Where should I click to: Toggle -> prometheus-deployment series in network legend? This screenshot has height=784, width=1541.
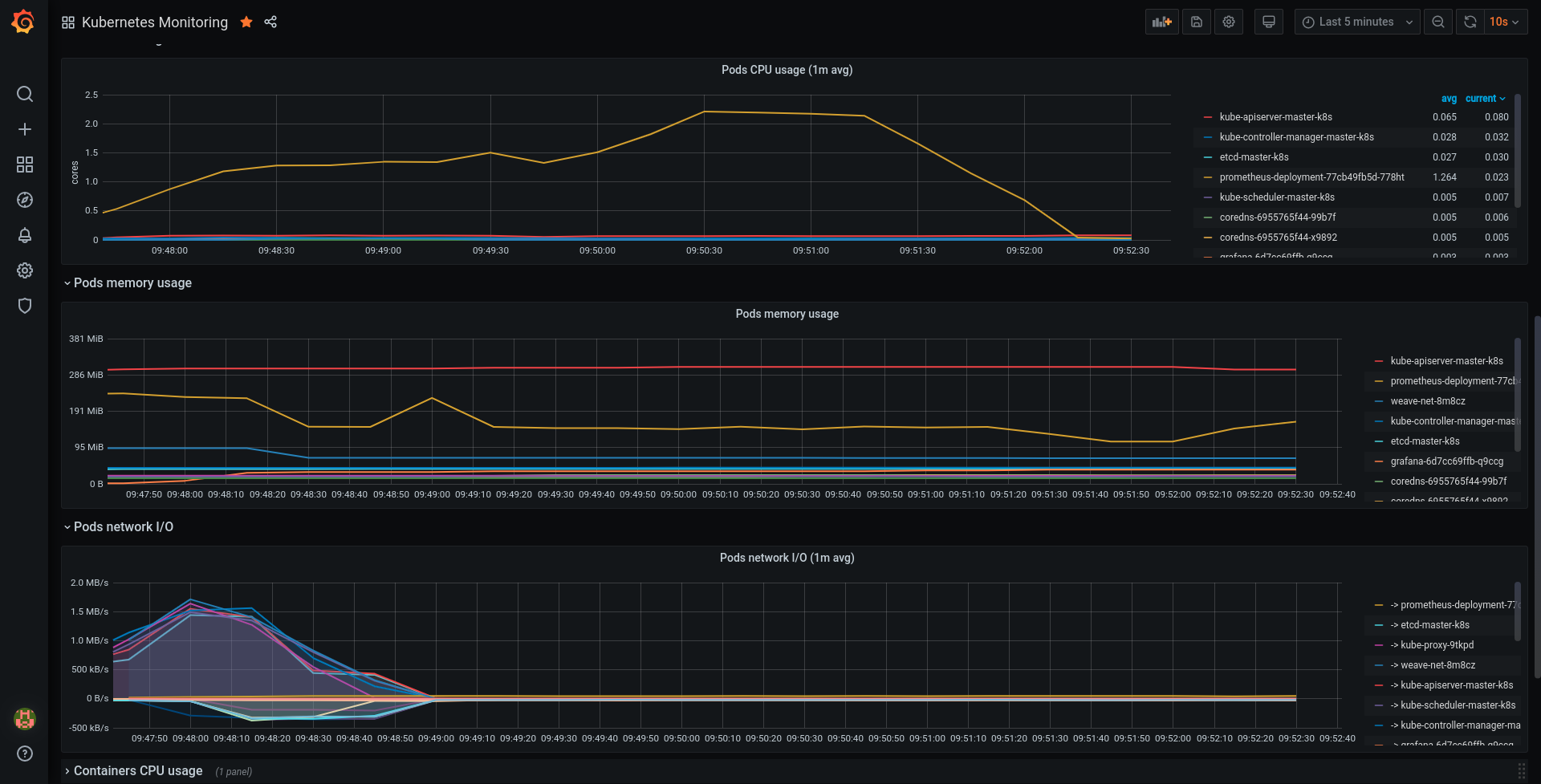pos(1454,605)
